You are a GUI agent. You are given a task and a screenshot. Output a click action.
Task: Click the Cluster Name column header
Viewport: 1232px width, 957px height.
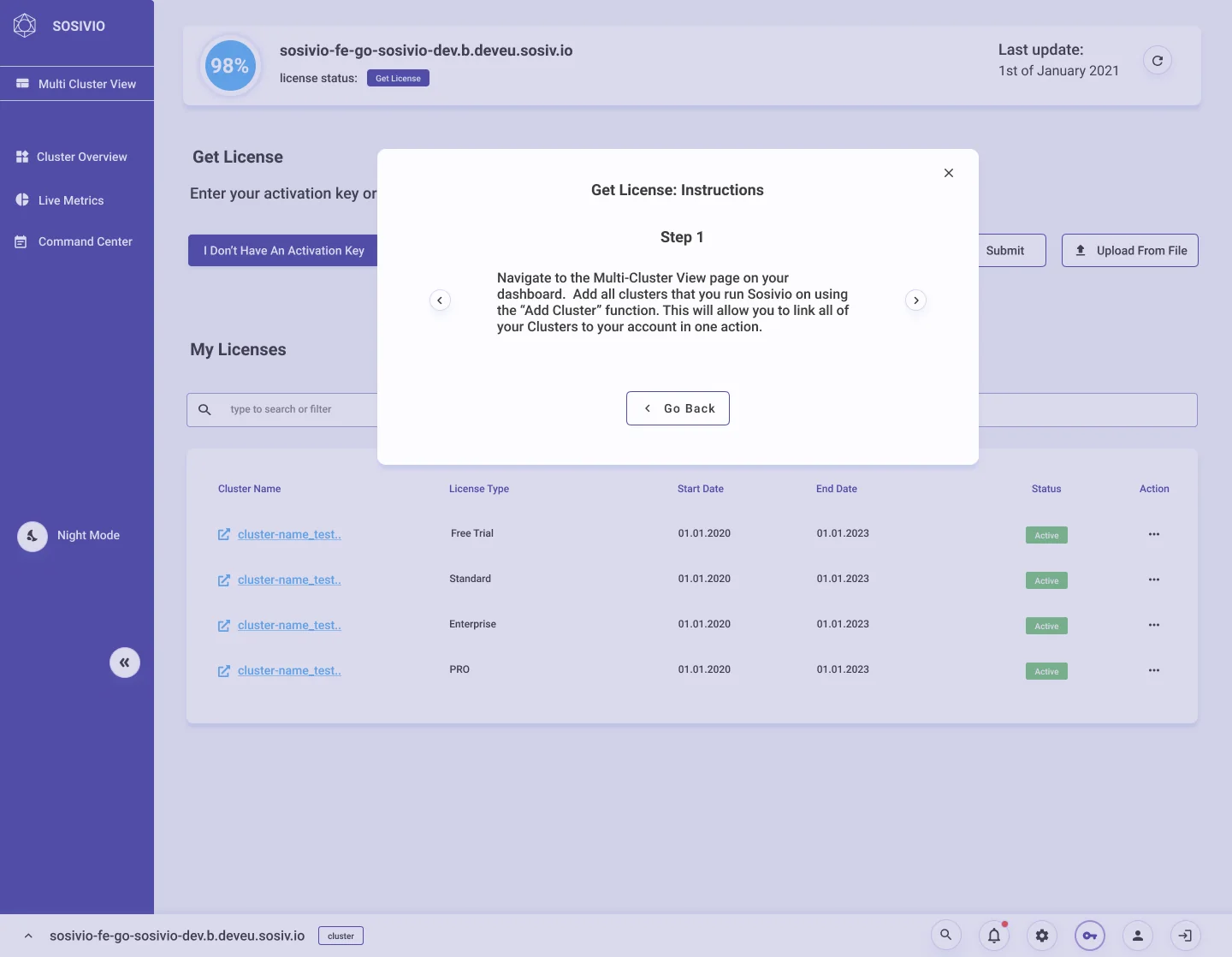pos(249,489)
